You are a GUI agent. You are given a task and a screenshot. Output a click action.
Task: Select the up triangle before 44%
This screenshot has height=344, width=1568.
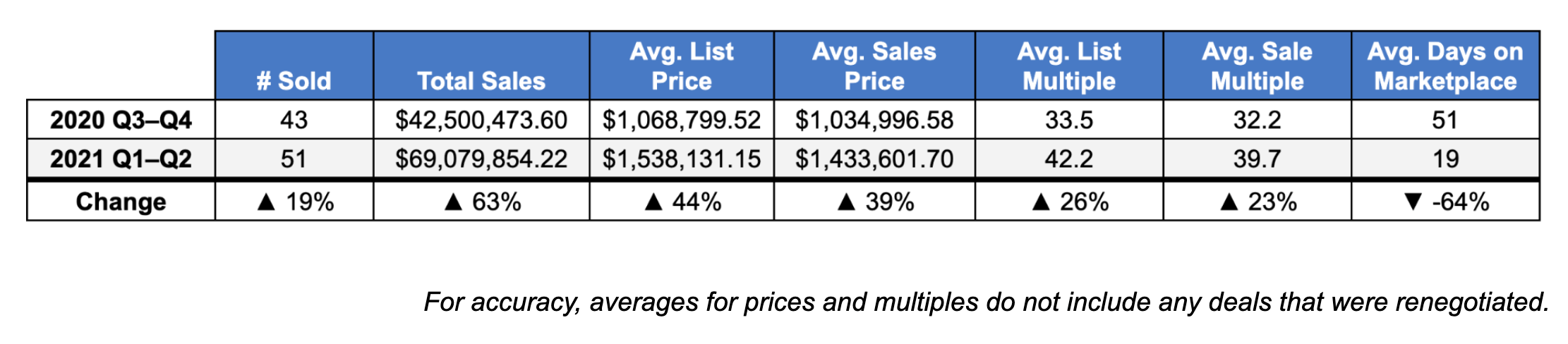[x=653, y=203]
